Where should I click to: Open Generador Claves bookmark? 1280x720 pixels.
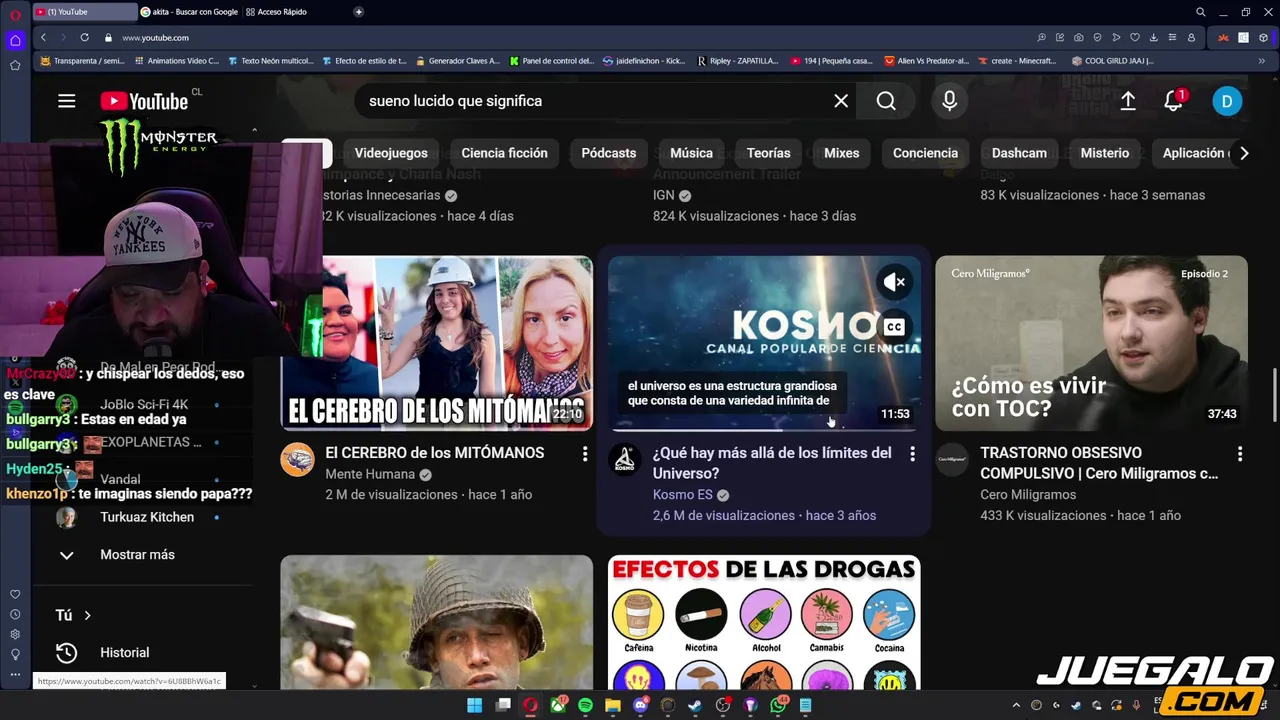point(456,61)
